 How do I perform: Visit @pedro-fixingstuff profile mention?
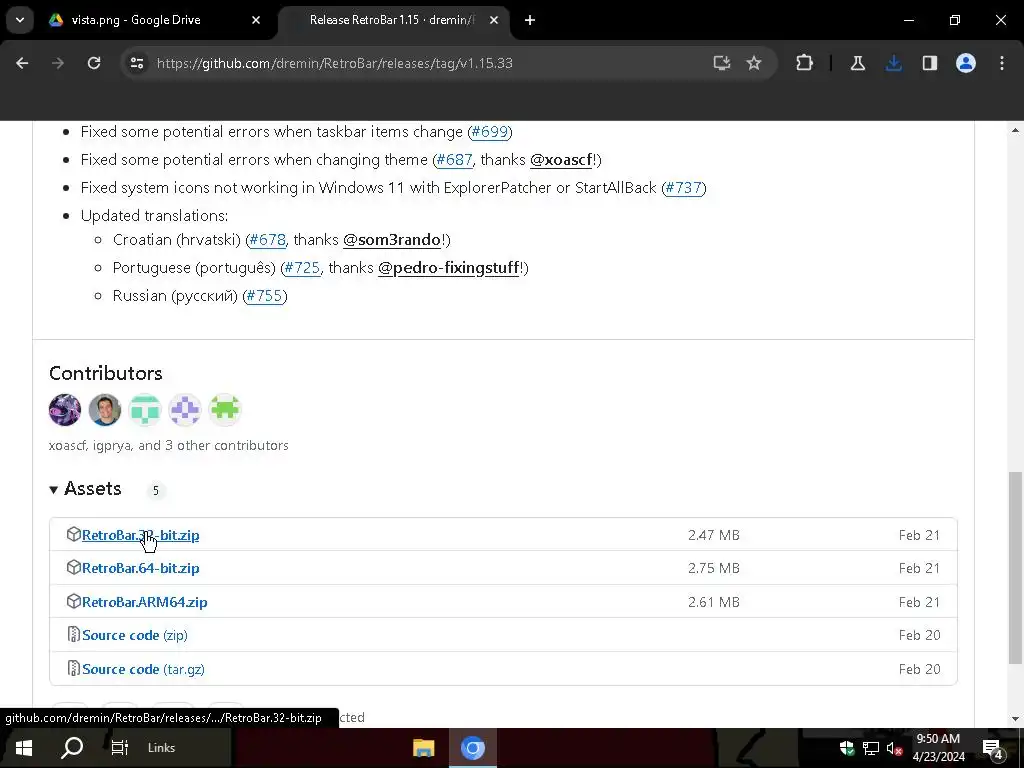coord(449,268)
